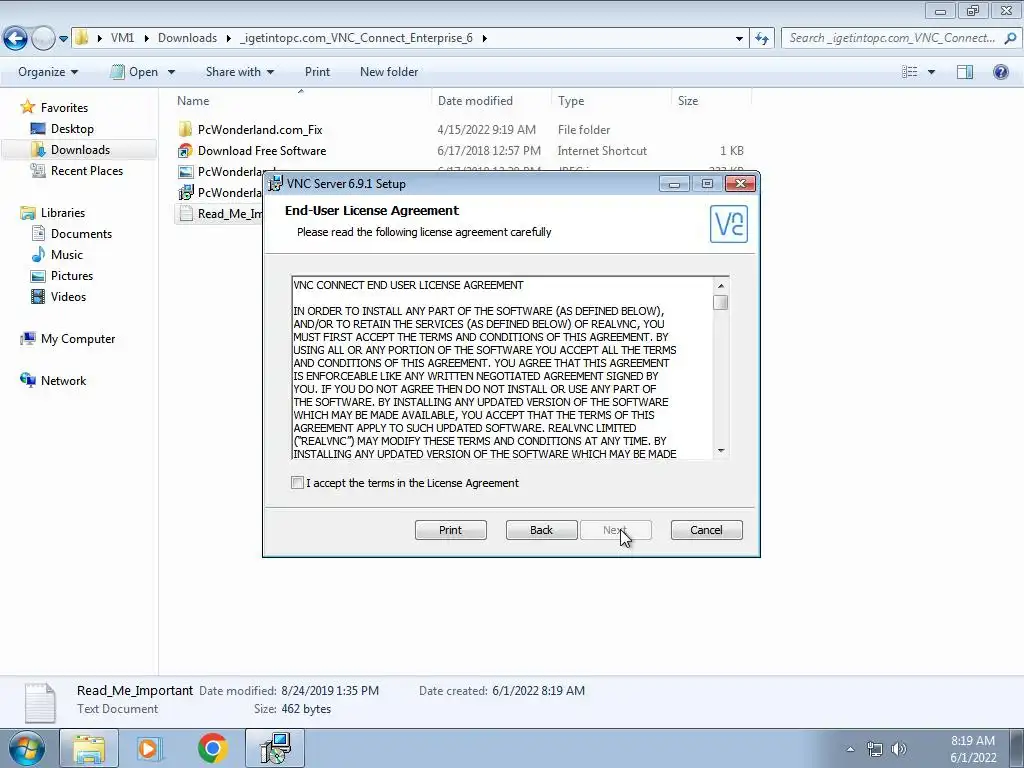
Task: Select Downloads in navigation pane
Action: coord(80,150)
